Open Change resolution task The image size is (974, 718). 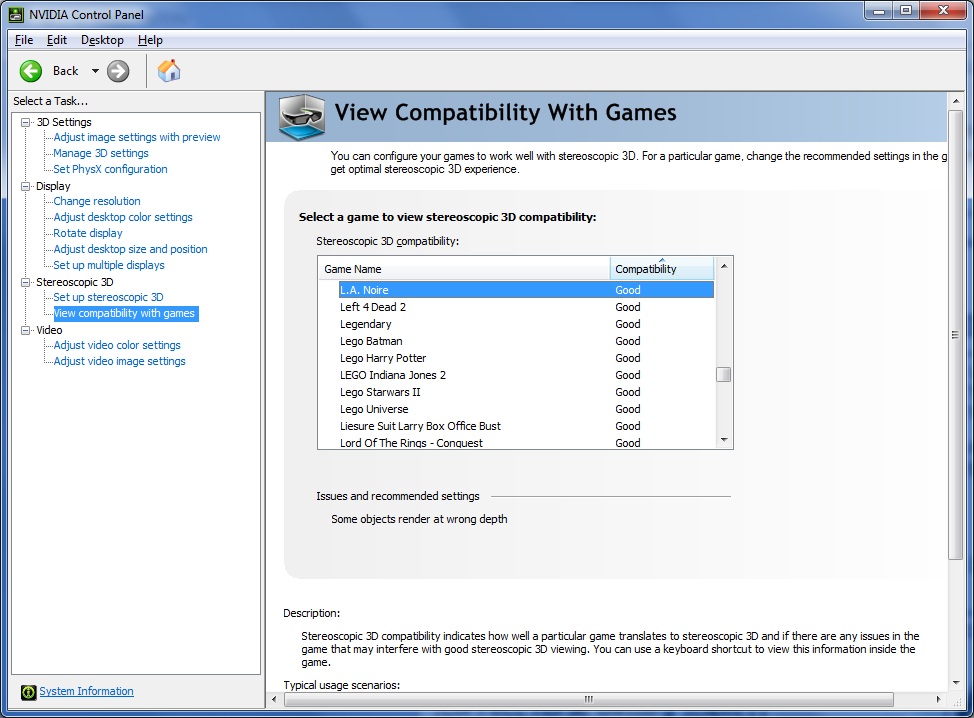pyautogui.click(x=97, y=201)
